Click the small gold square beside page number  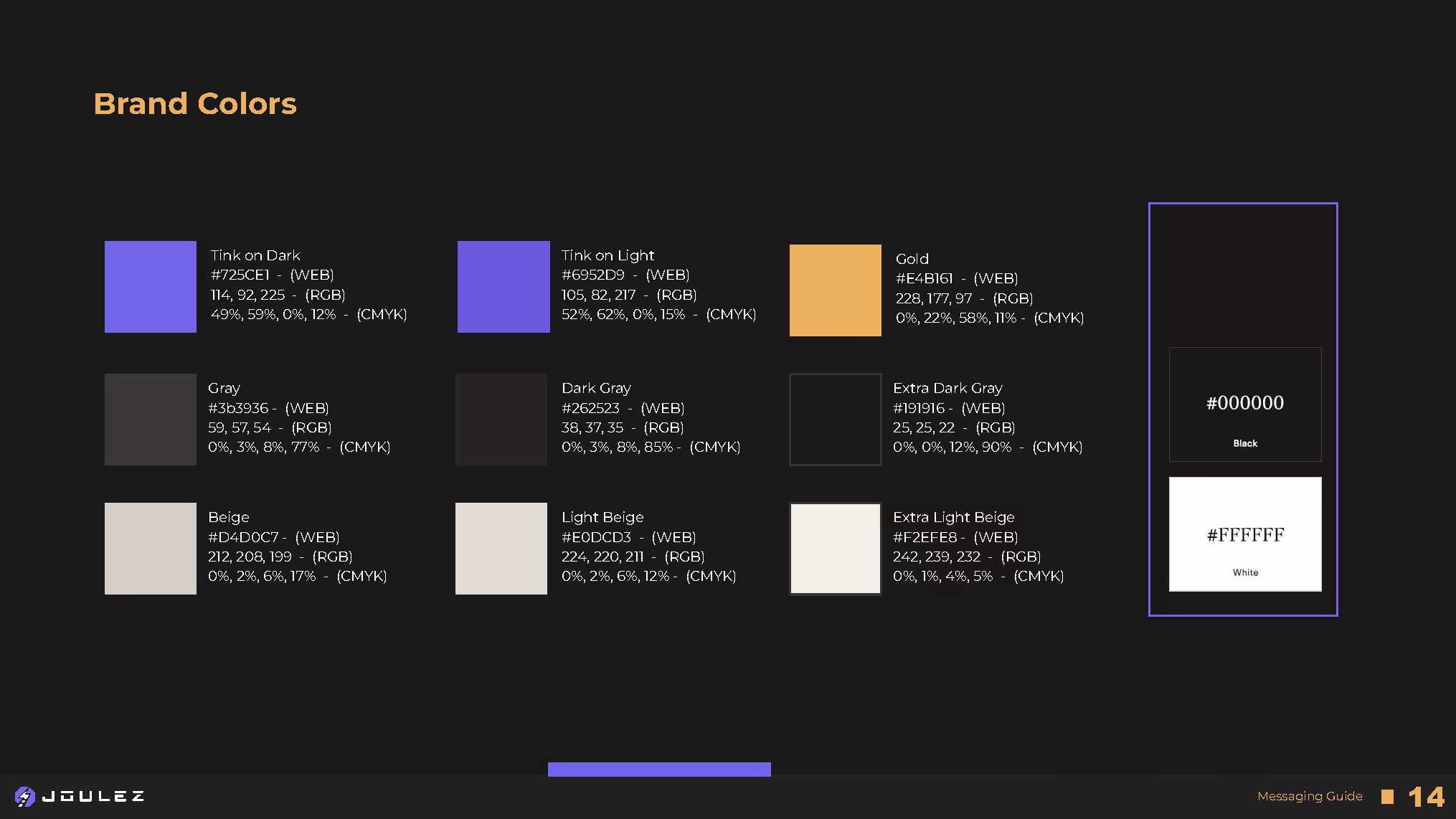[x=1387, y=797]
